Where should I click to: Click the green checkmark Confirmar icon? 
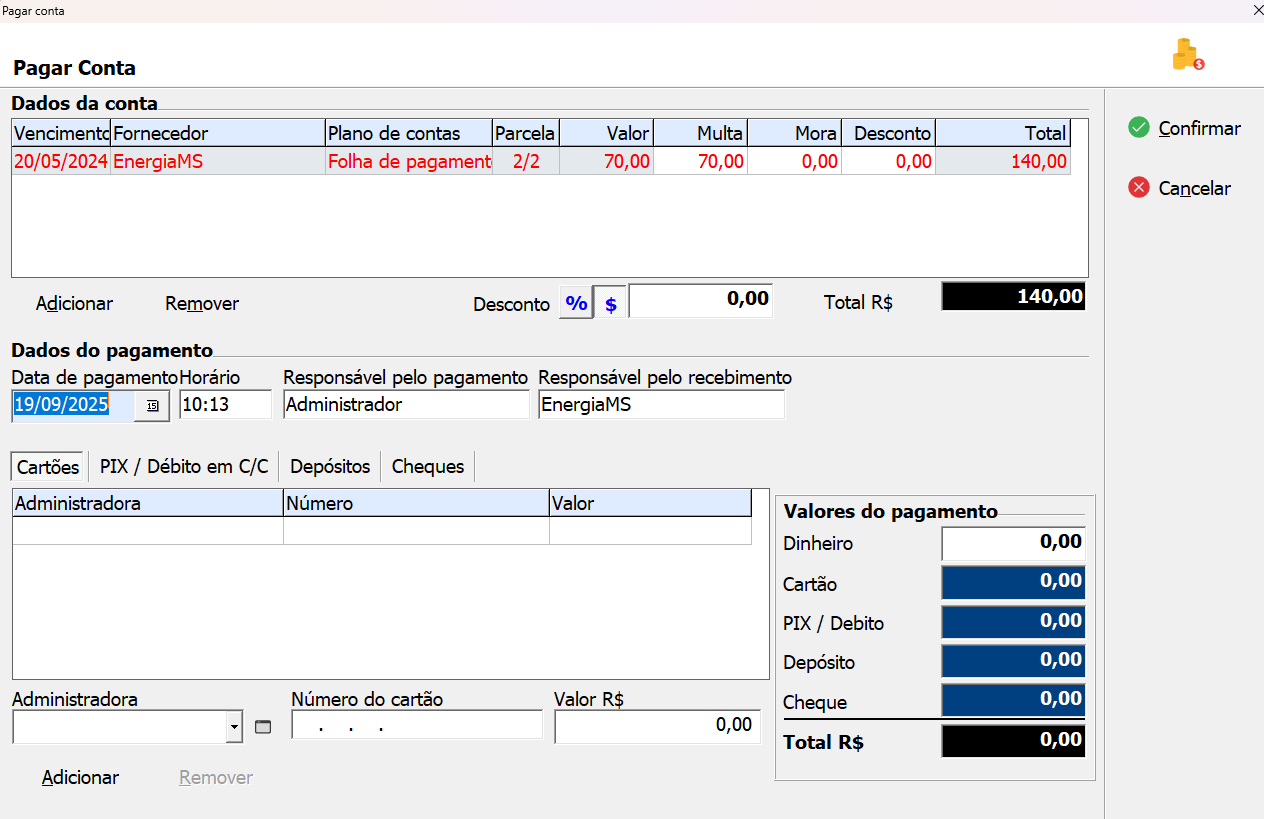pos(1139,128)
